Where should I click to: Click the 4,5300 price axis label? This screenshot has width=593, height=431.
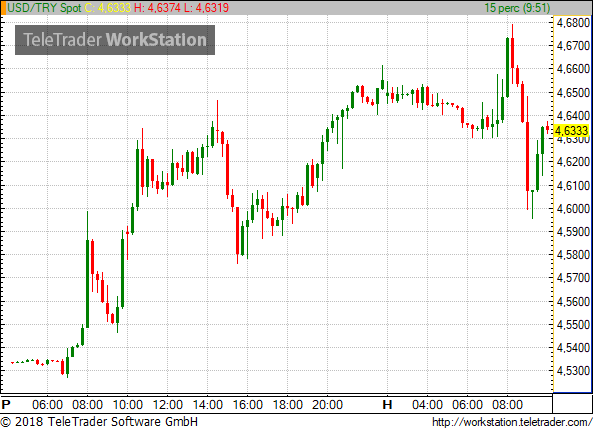click(573, 371)
